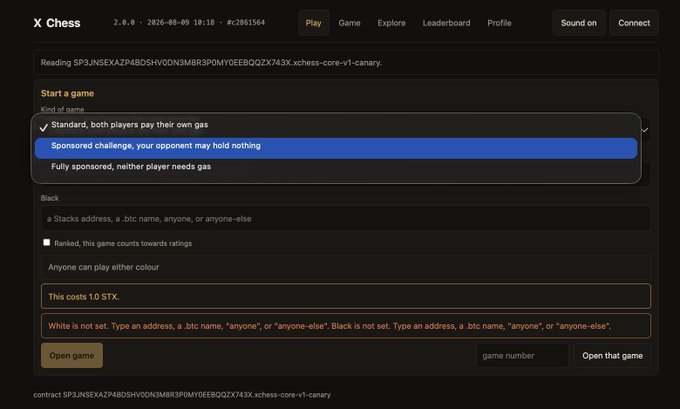Click the X Chess logo title

(57, 23)
